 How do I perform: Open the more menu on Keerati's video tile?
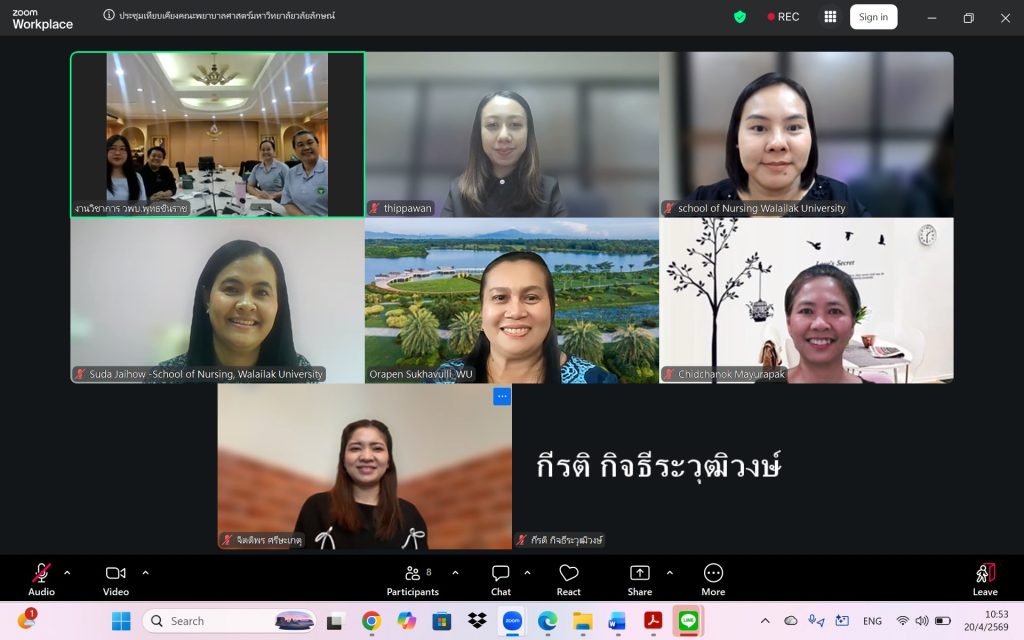500,396
